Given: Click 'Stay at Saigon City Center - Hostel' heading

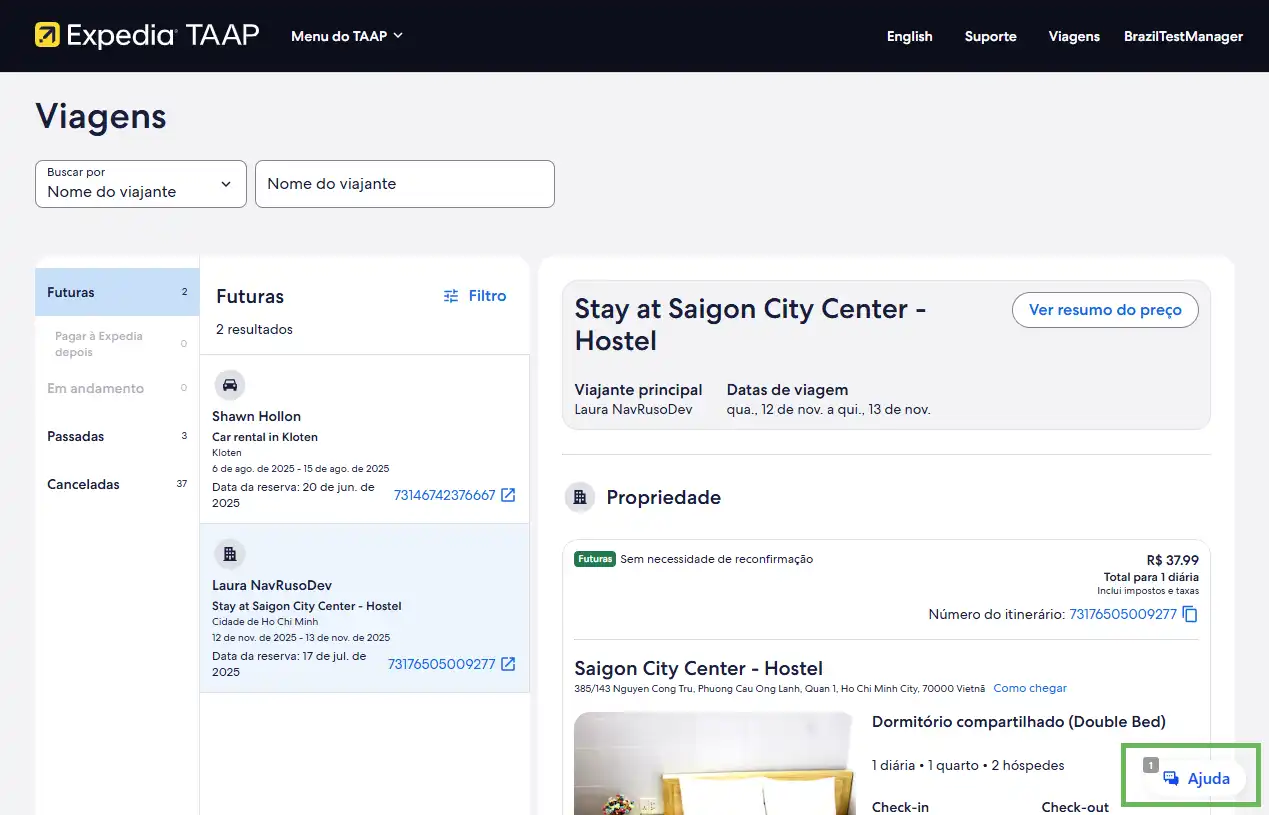Looking at the screenshot, I should pyautogui.click(x=750, y=324).
